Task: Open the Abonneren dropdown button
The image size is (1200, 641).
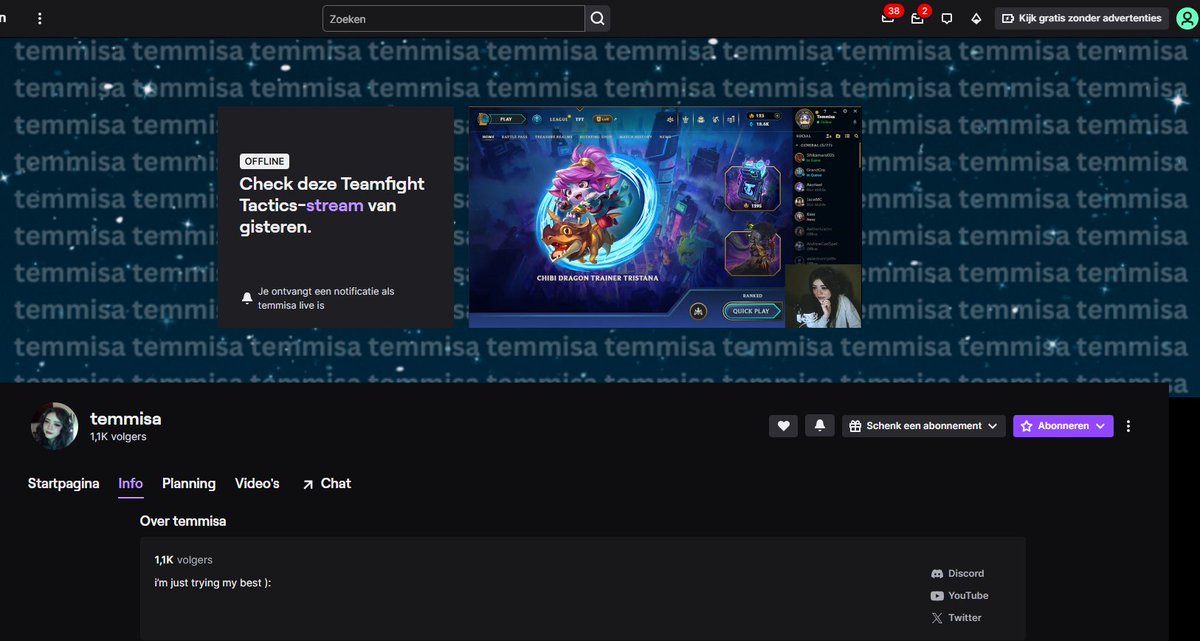Action: click(1063, 426)
